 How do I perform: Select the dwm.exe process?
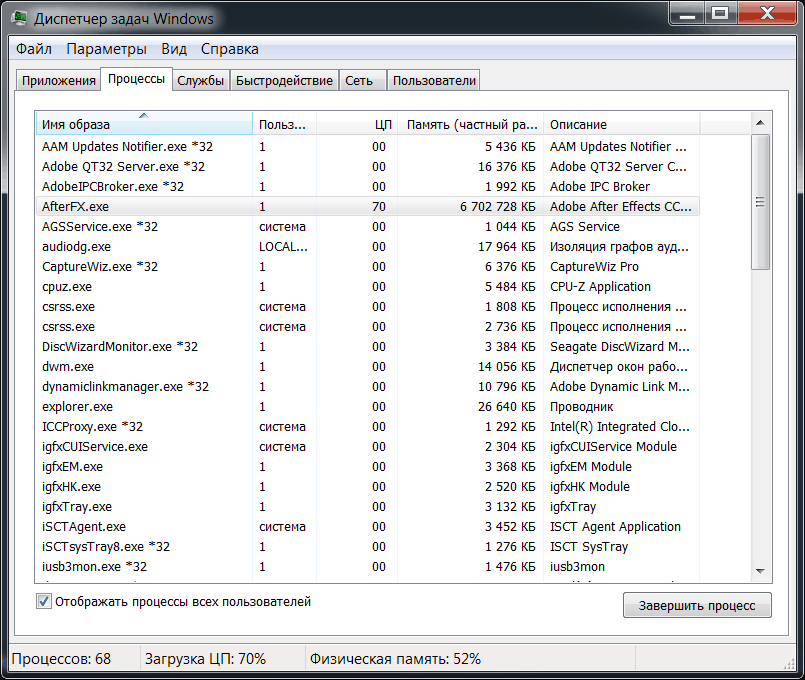pos(368,366)
